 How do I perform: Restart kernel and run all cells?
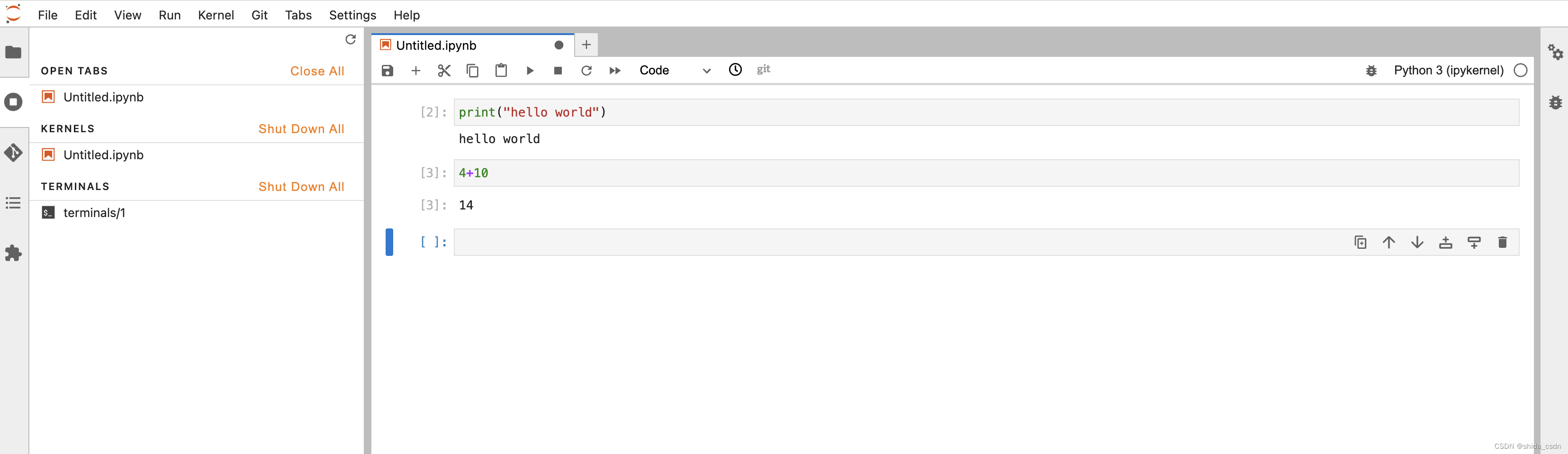pyautogui.click(x=615, y=71)
